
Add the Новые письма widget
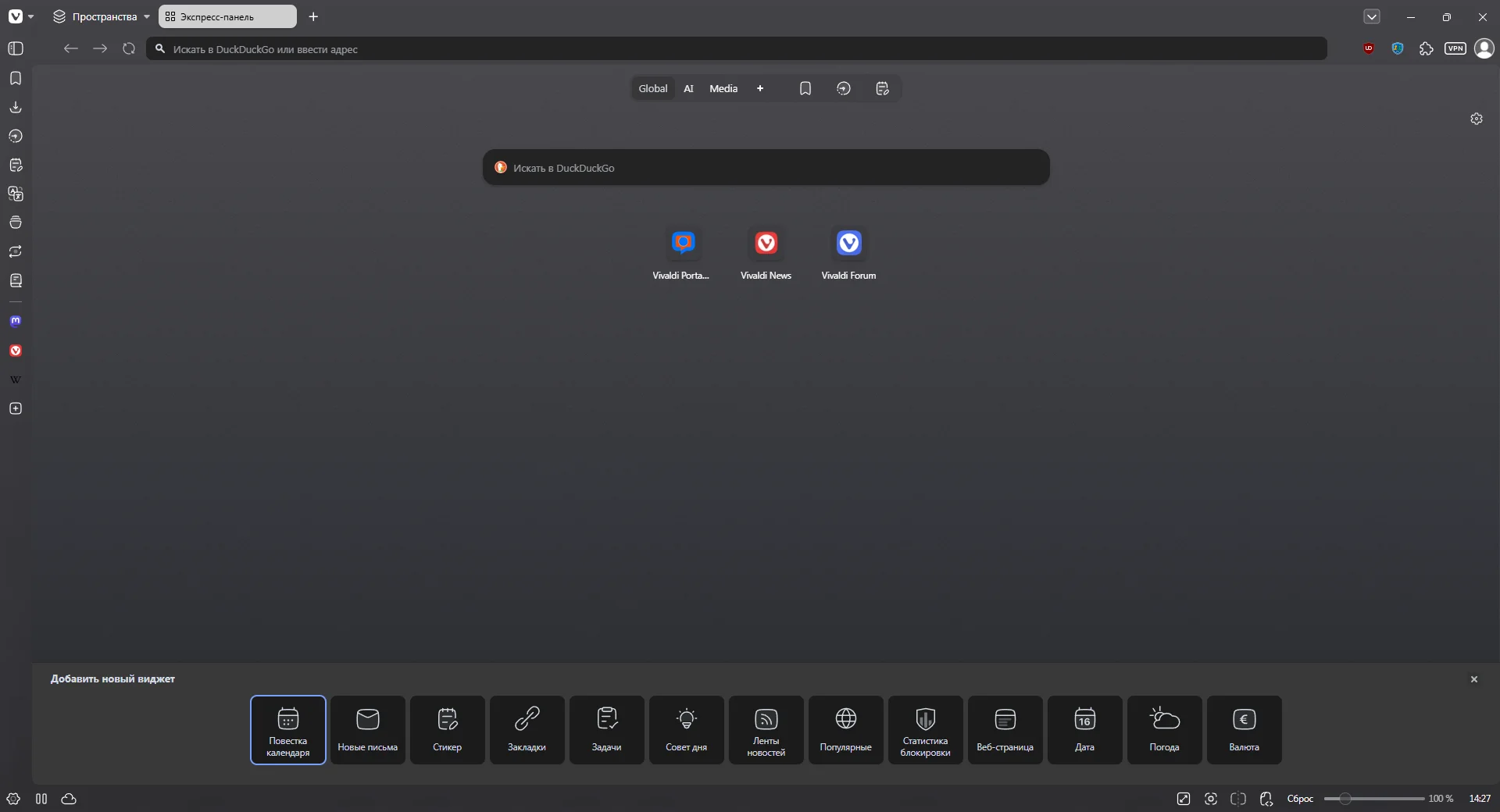click(x=368, y=730)
